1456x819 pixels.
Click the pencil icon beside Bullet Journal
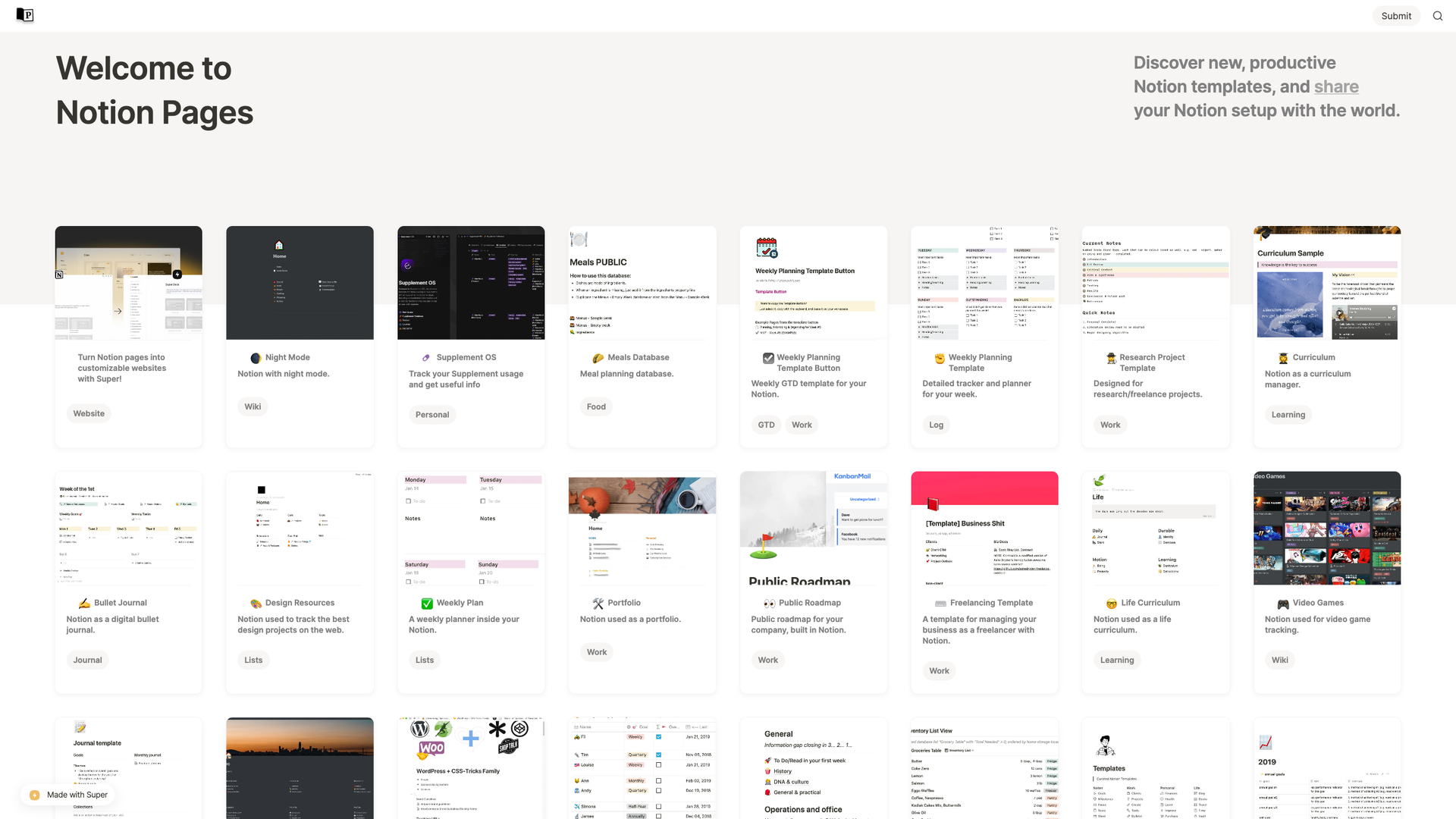pyautogui.click(x=85, y=602)
